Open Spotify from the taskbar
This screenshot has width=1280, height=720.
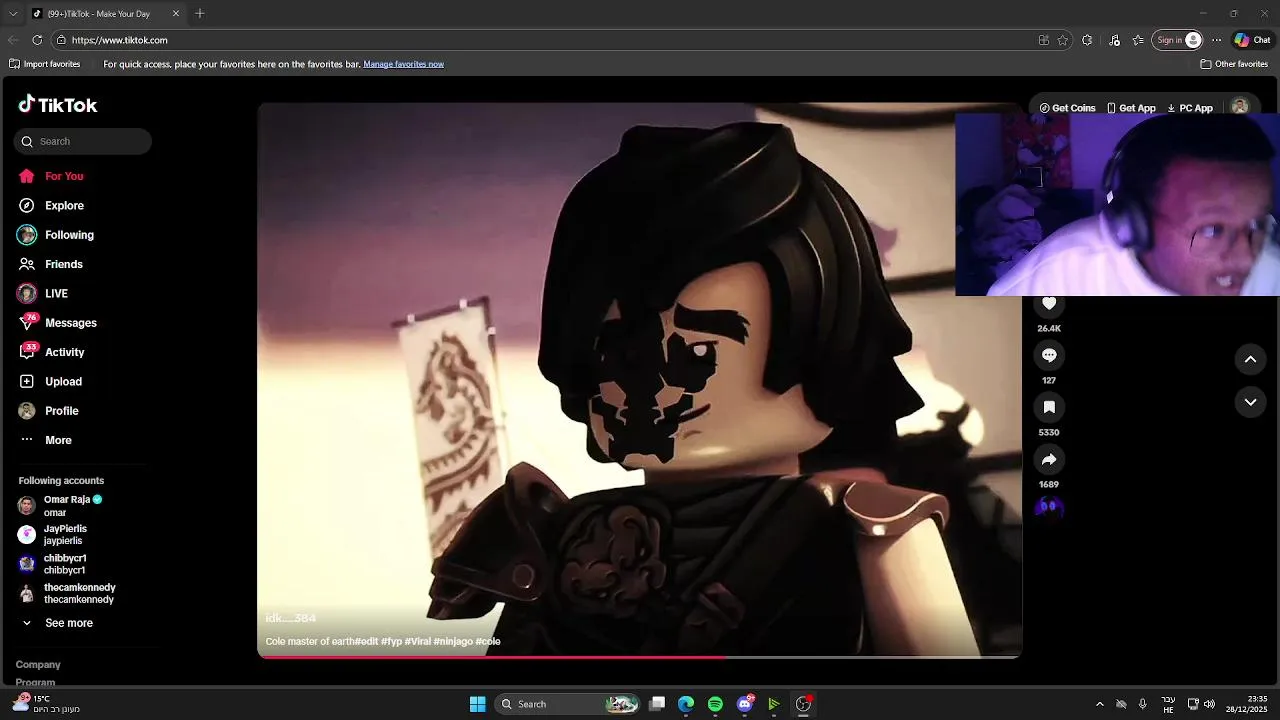[715, 704]
